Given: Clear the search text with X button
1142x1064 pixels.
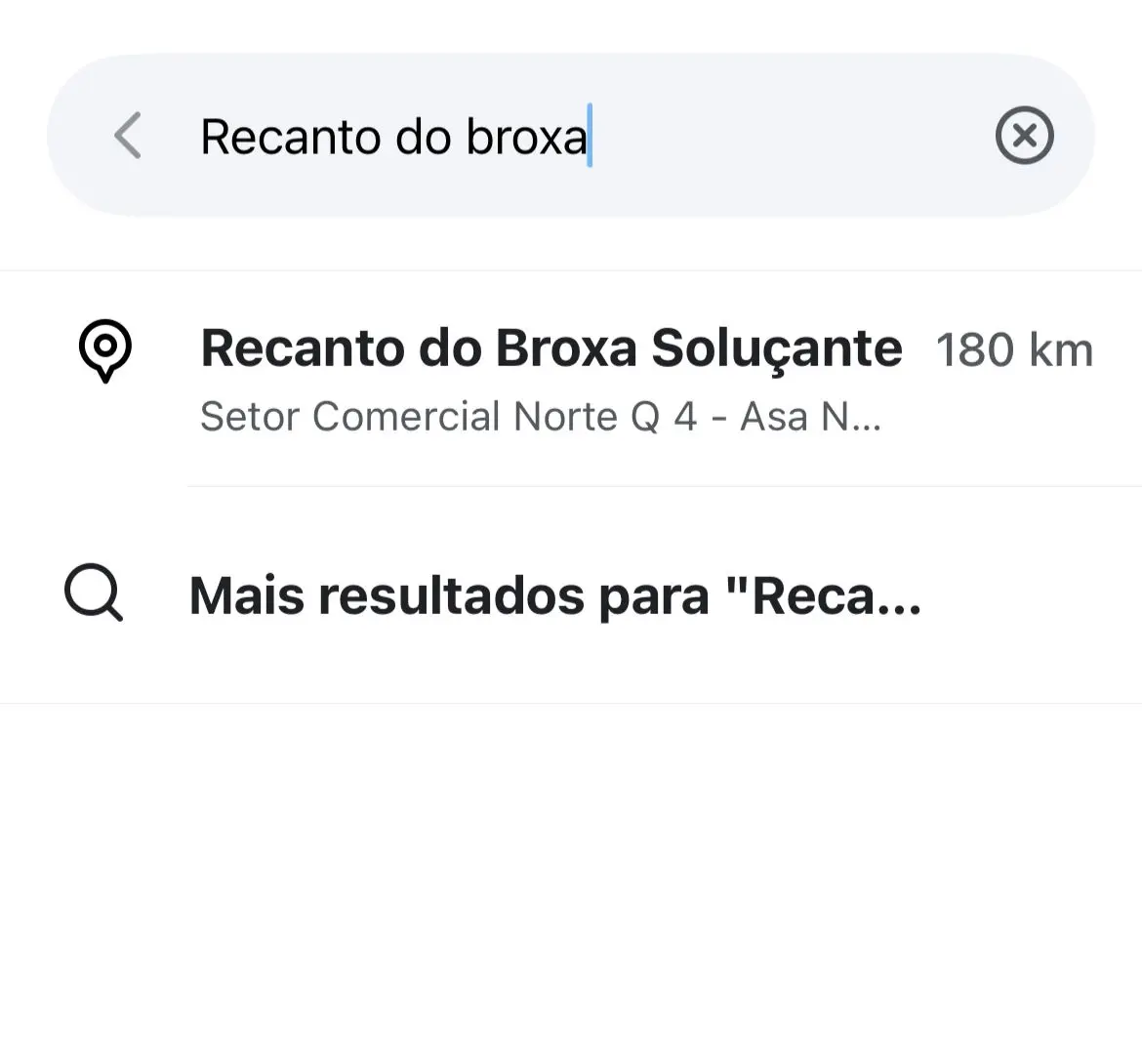Looking at the screenshot, I should pos(1024,136).
